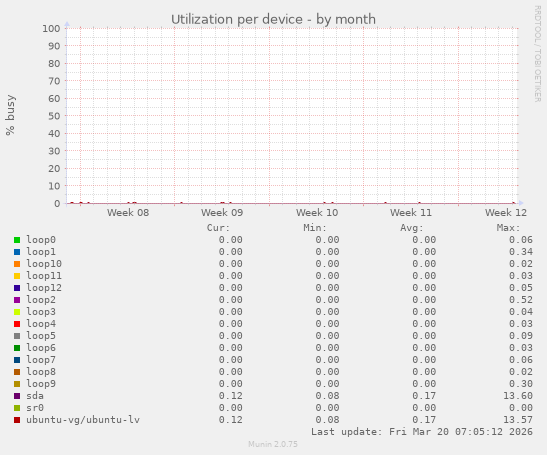Viewport: 547px width, 455px height.
Task: Click the 100 y-axis tick label
Action: 51,28
